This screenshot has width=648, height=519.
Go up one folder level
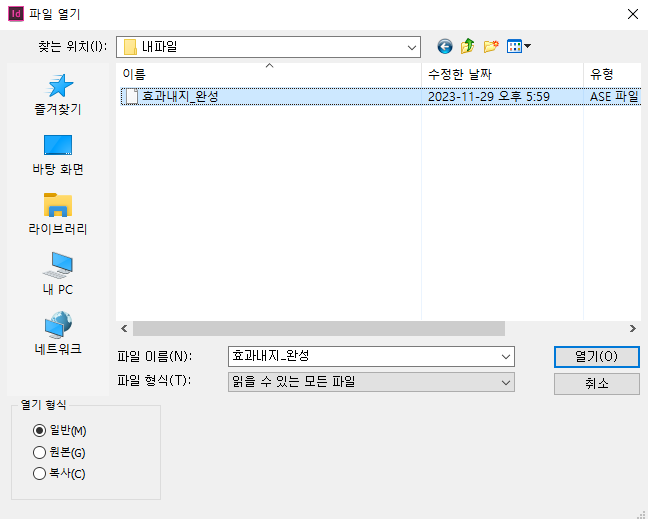(x=467, y=46)
